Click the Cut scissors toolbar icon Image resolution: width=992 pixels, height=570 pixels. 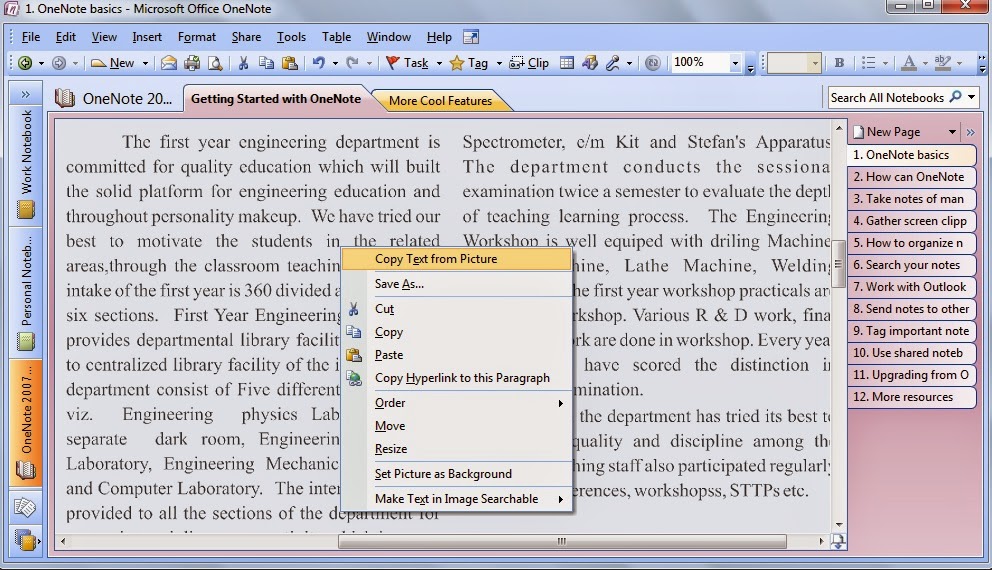click(243, 63)
